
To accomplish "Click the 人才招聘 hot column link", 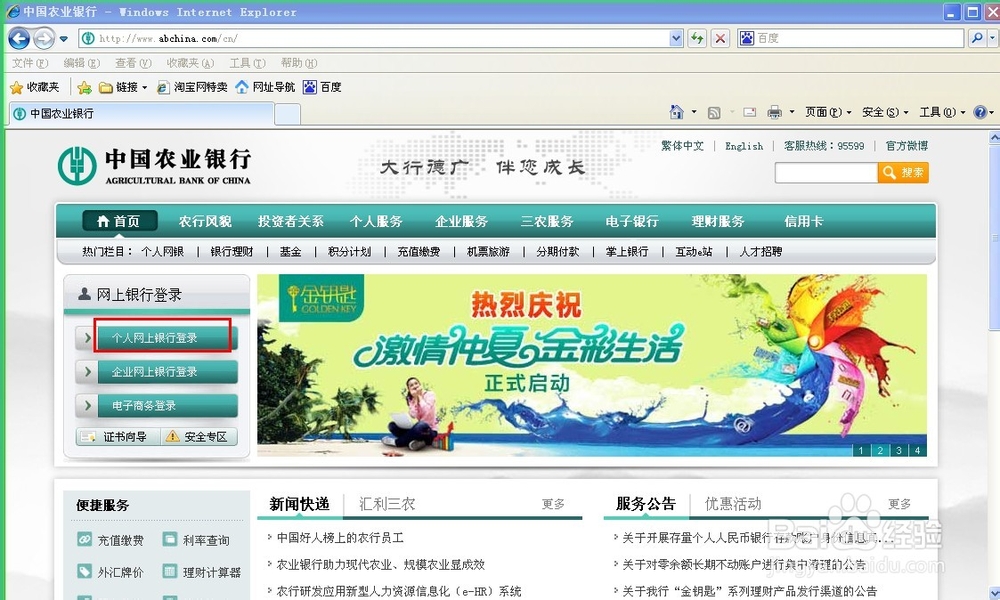I will (761, 252).
